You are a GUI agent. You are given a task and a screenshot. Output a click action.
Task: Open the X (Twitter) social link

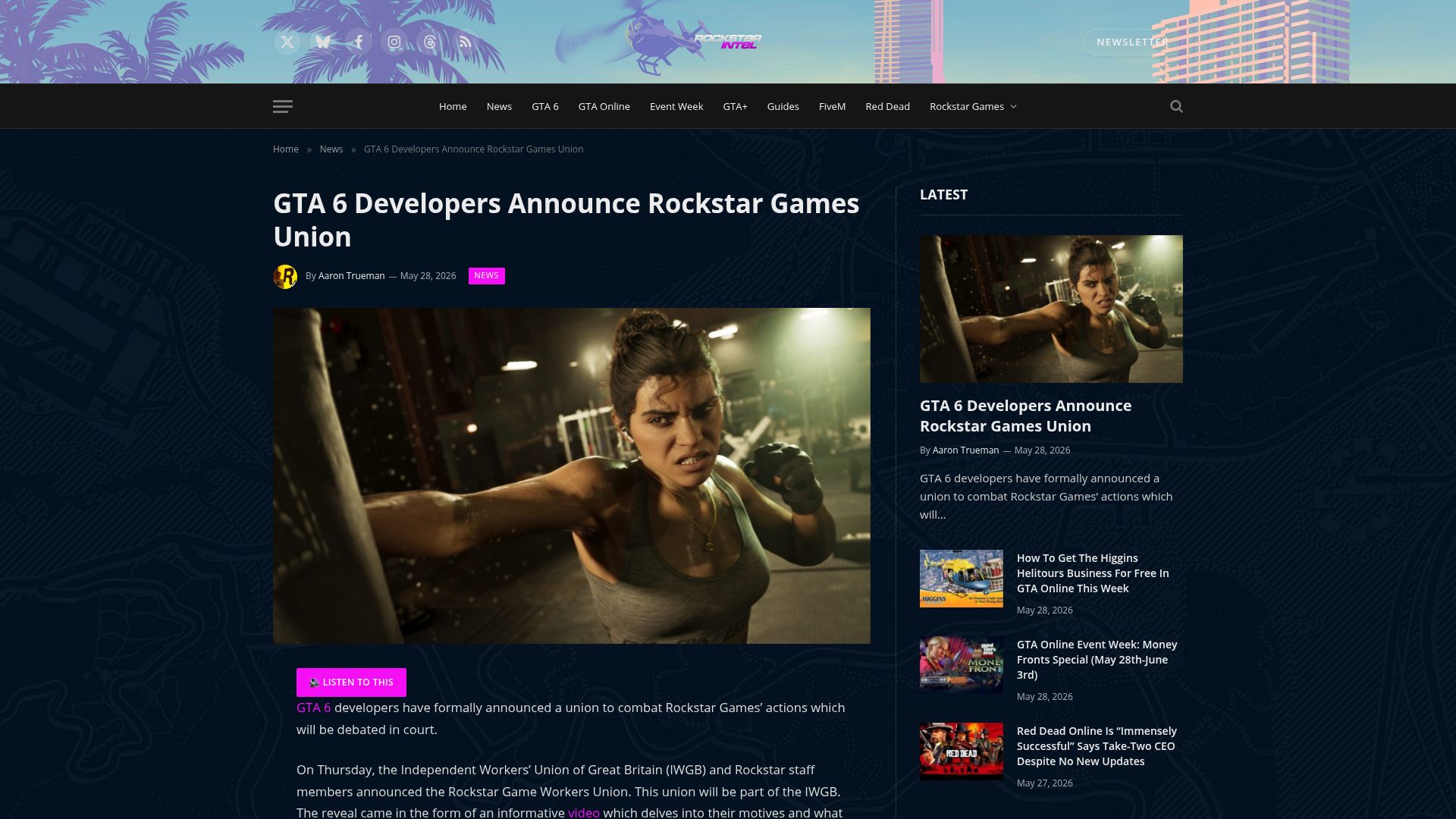(287, 42)
